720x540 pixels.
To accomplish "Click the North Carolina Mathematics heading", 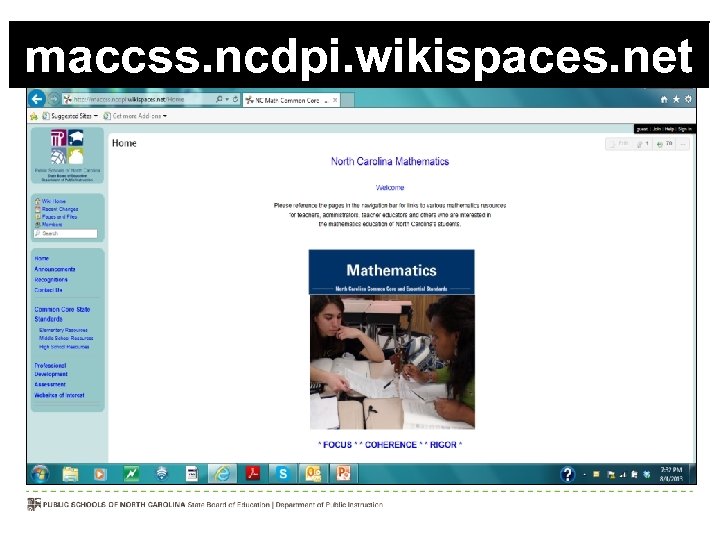I will click(x=390, y=162).
